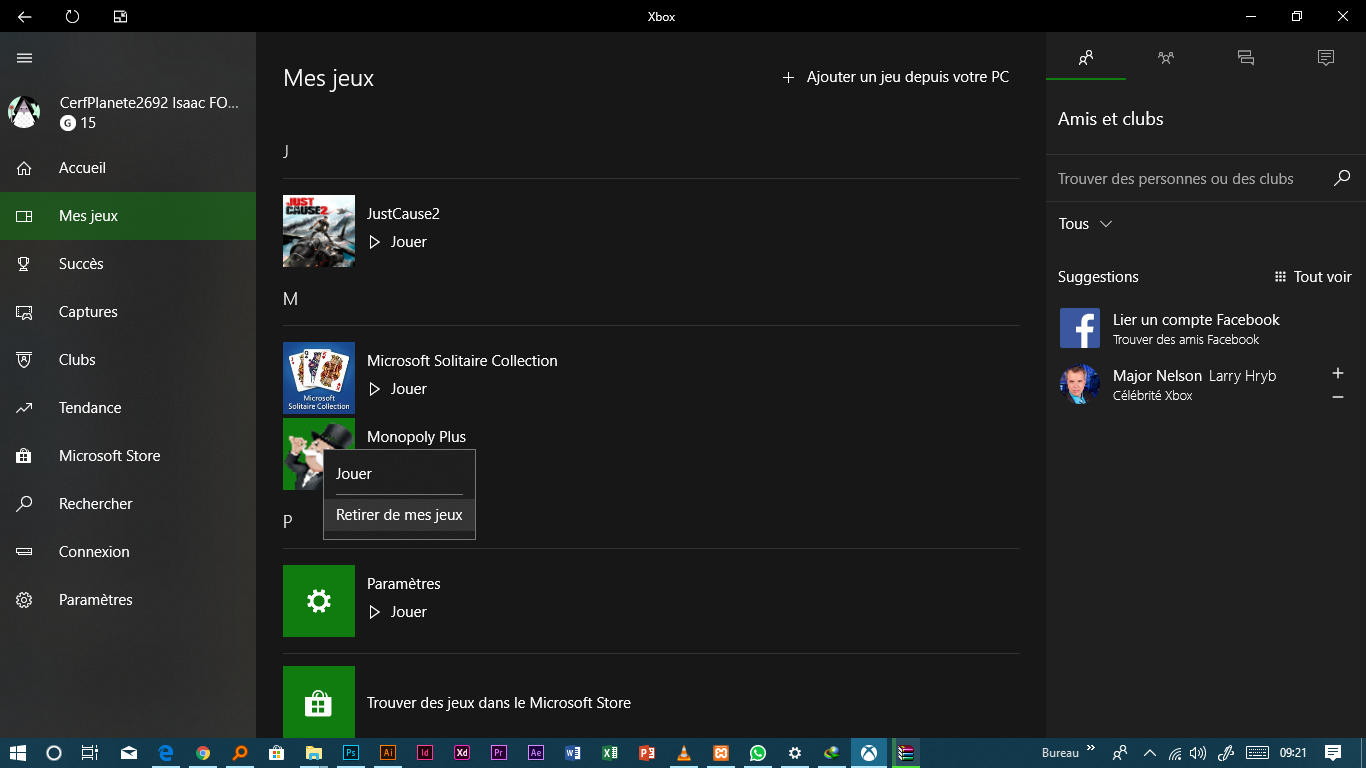The image size is (1366, 768).
Task: Open Captures in the sidebar
Action: coord(128,312)
